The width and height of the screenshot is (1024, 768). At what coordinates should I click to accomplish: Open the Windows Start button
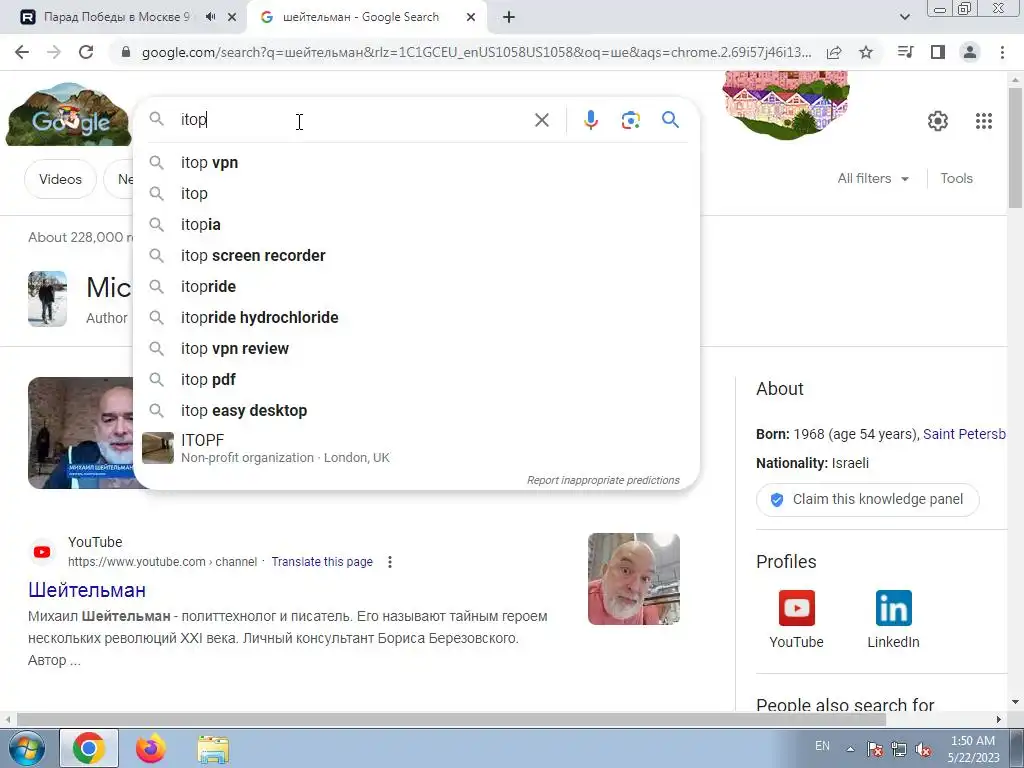[x=26, y=748]
